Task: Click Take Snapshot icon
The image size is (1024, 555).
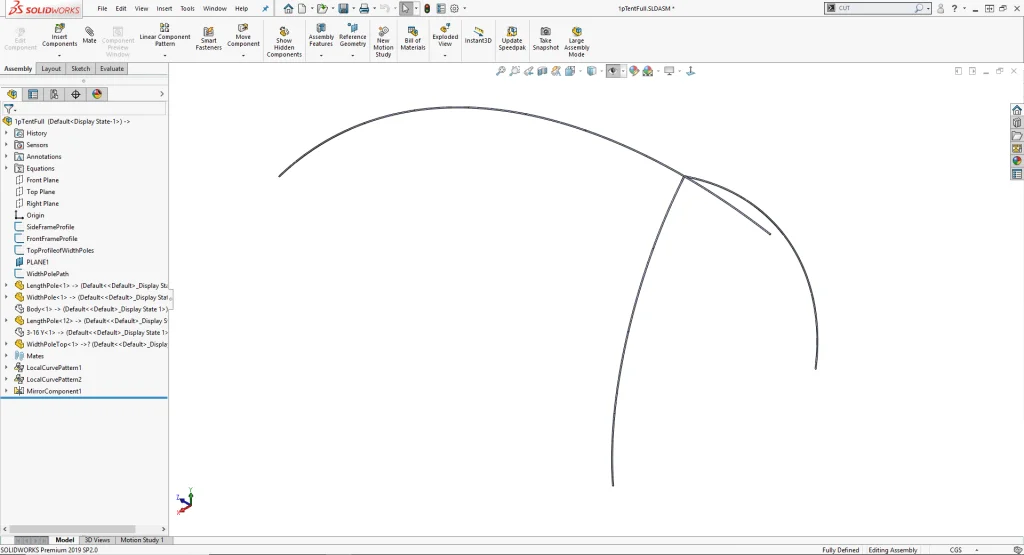Action: click(545, 38)
